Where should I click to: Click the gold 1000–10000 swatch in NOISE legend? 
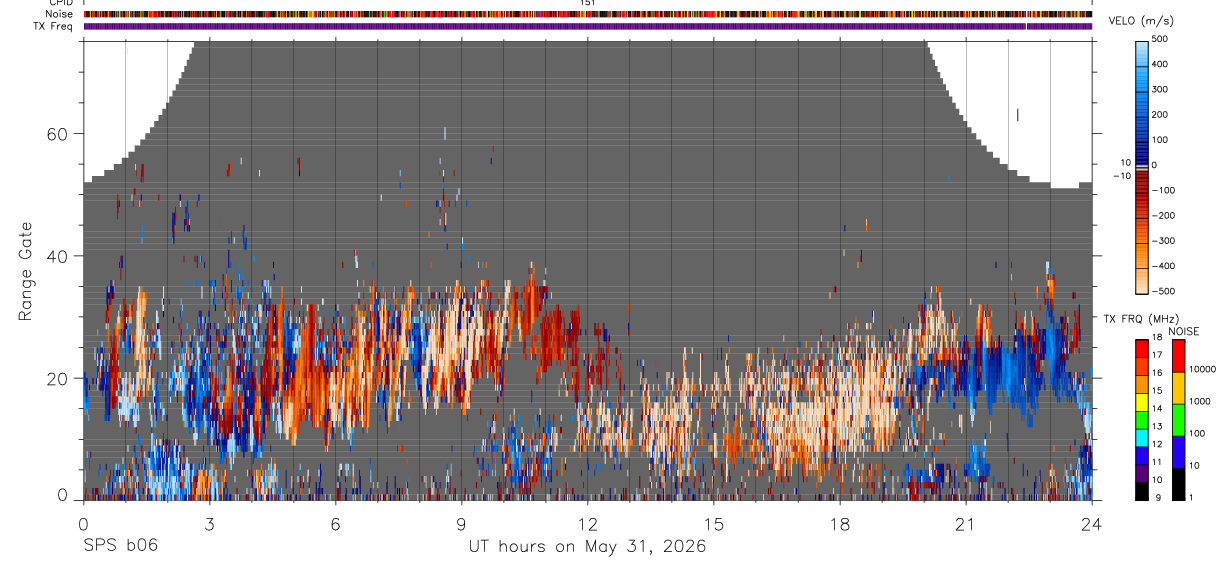point(1177,388)
